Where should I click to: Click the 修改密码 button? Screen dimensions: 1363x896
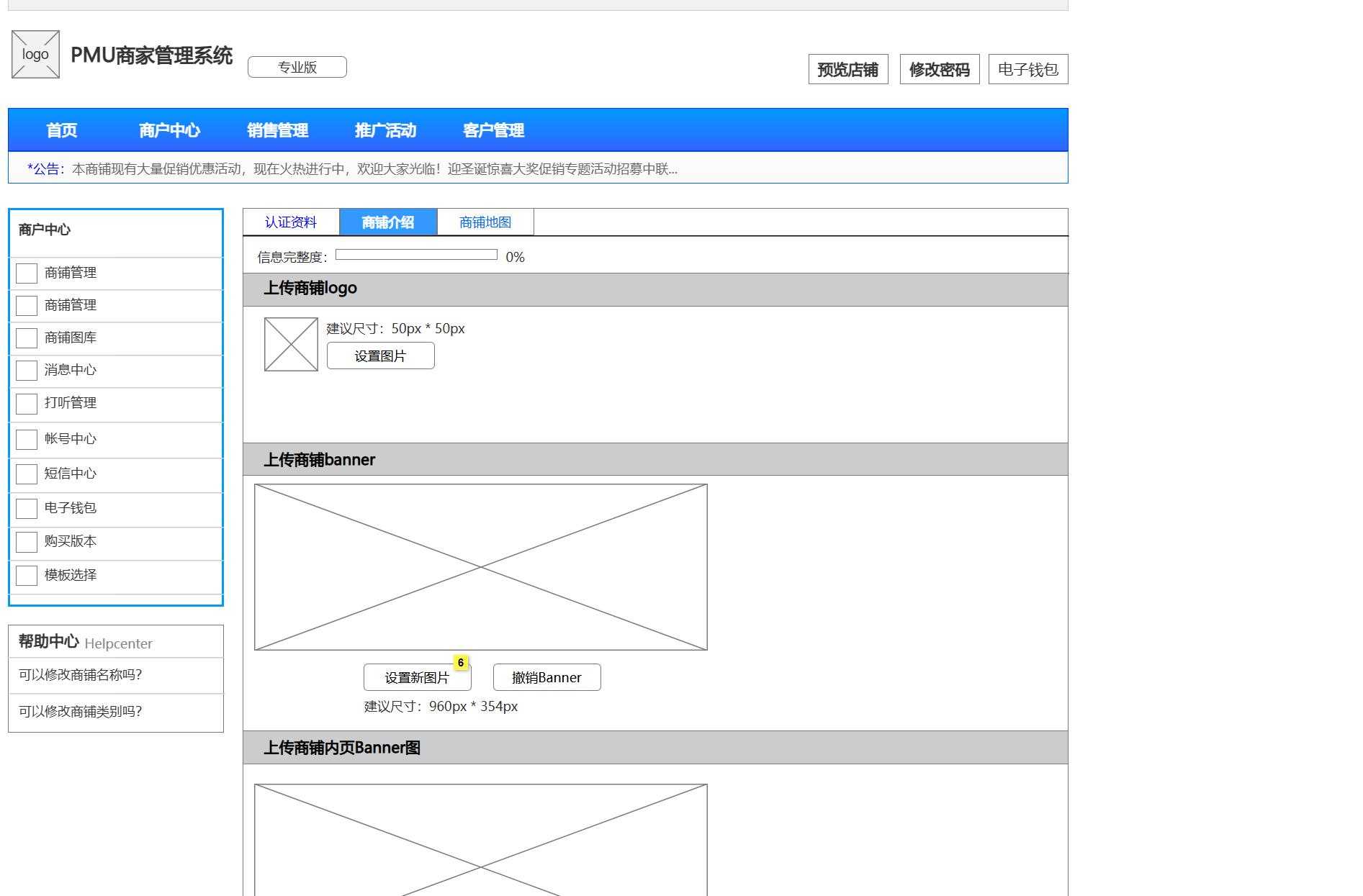939,69
